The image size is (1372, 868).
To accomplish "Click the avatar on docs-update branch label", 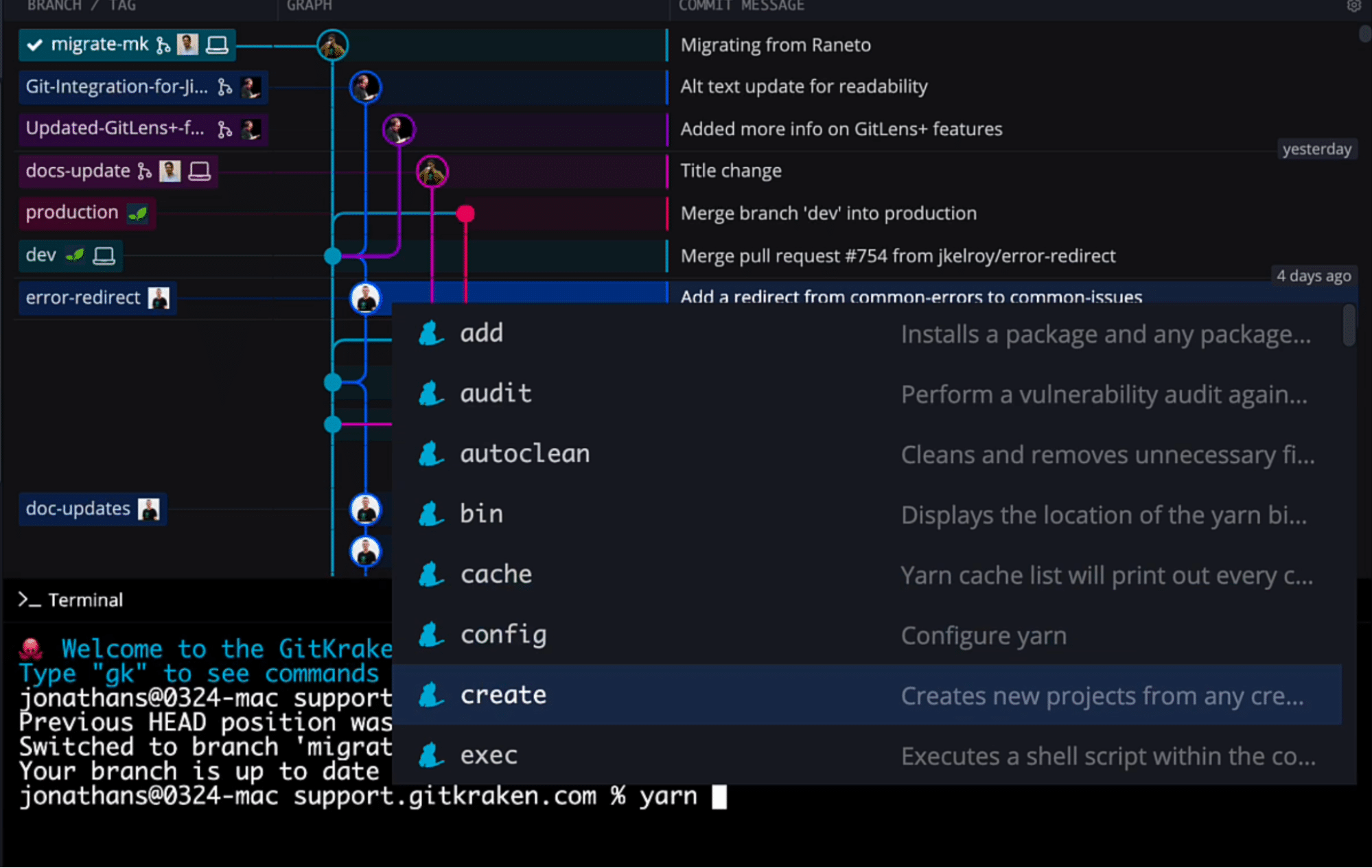I will (x=170, y=171).
